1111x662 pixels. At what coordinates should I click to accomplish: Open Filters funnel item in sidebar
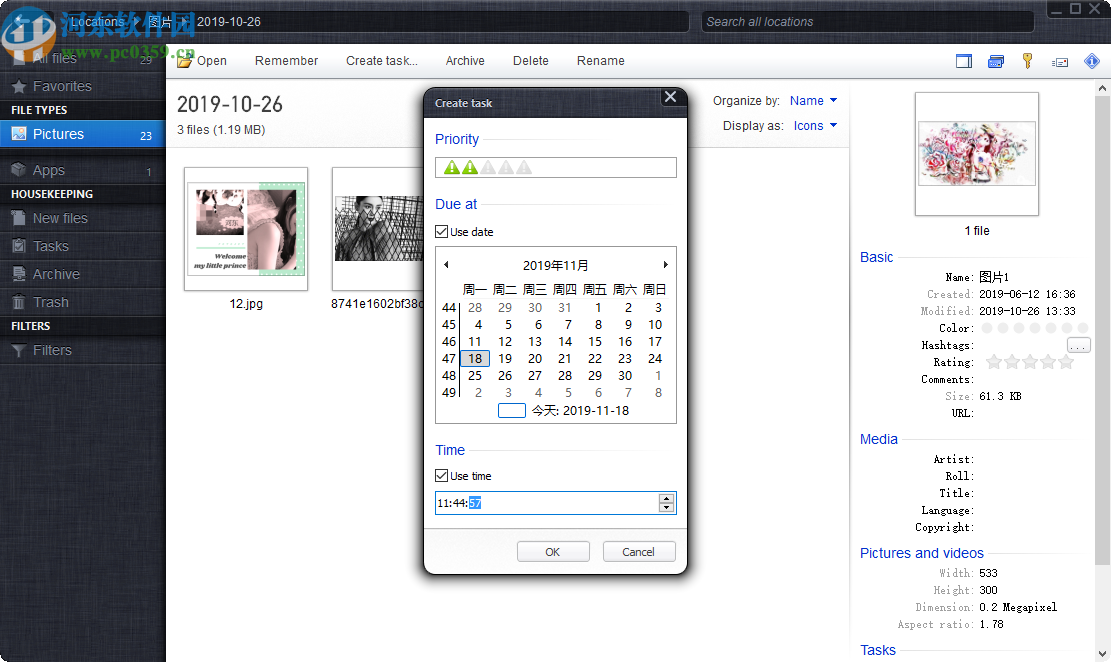point(82,350)
